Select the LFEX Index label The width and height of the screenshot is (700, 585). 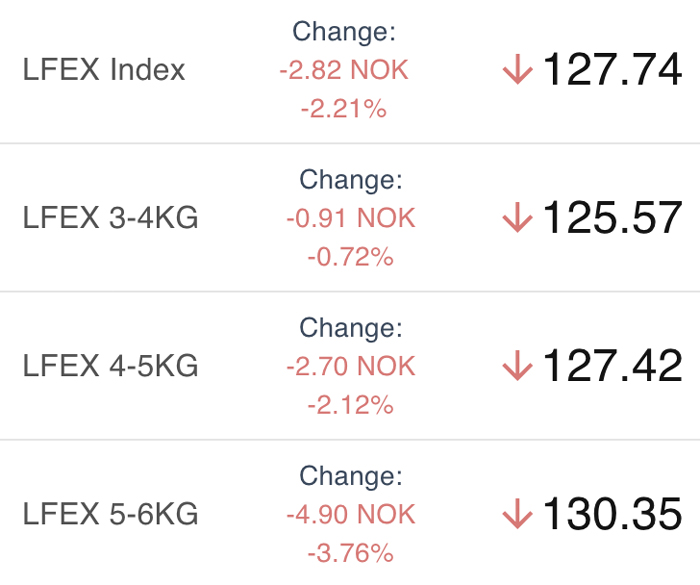click(x=104, y=70)
